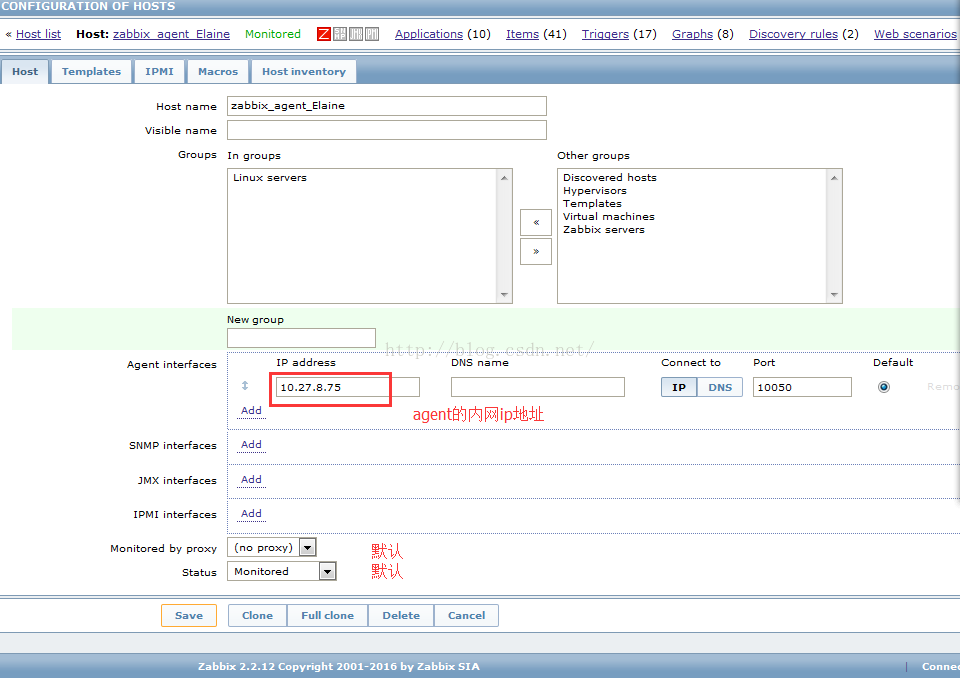The width and height of the screenshot is (960, 678).
Task: Click the Delete button
Action: 401,616
